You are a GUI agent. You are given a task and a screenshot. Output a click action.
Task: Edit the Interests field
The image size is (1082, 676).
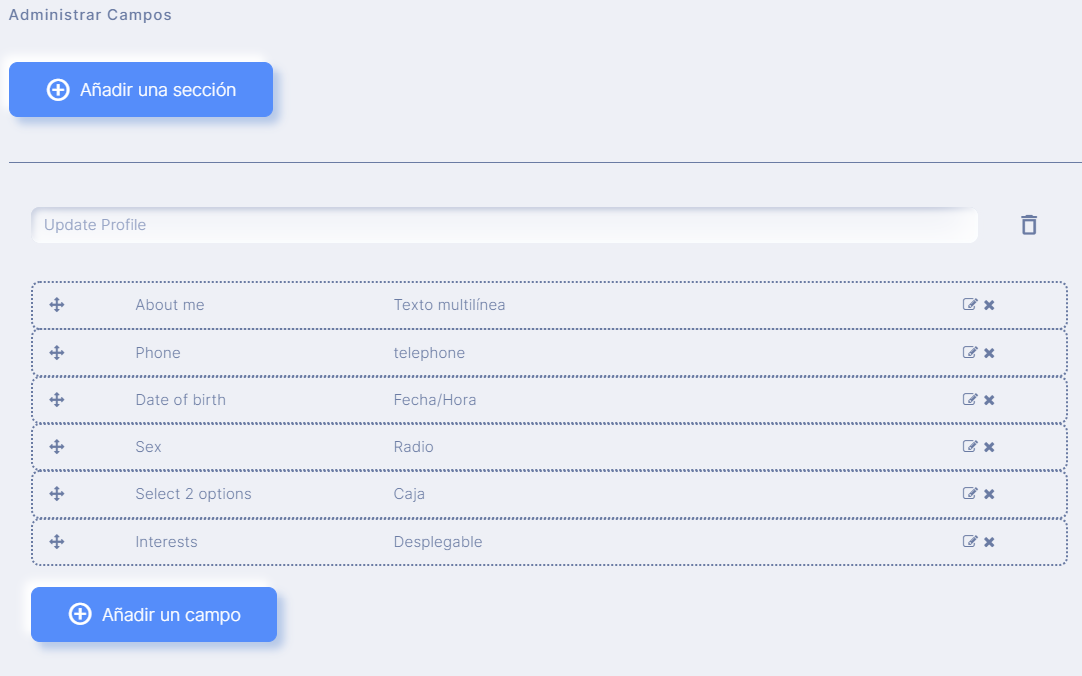point(970,541)
